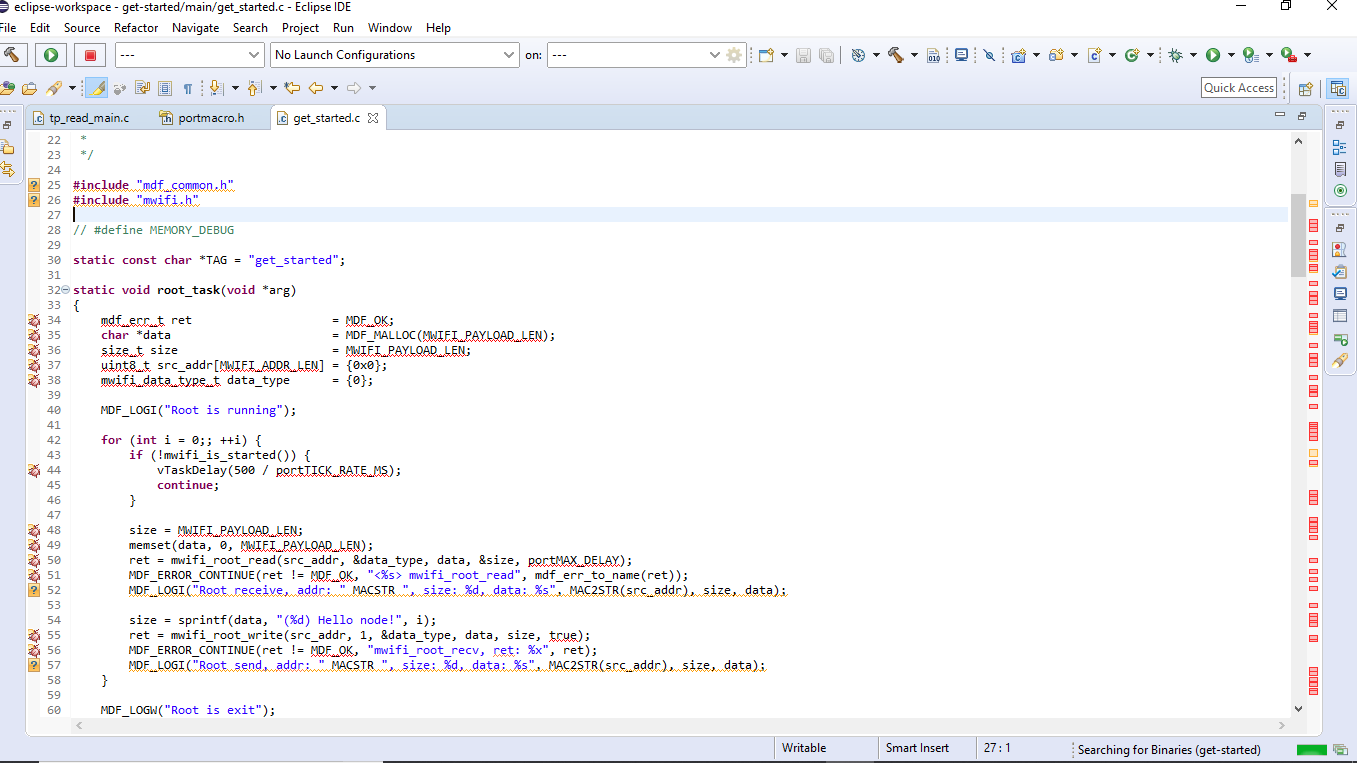Click the Properties table view icon
This screenshot has height=763, width=1357.
[1340, 316]
